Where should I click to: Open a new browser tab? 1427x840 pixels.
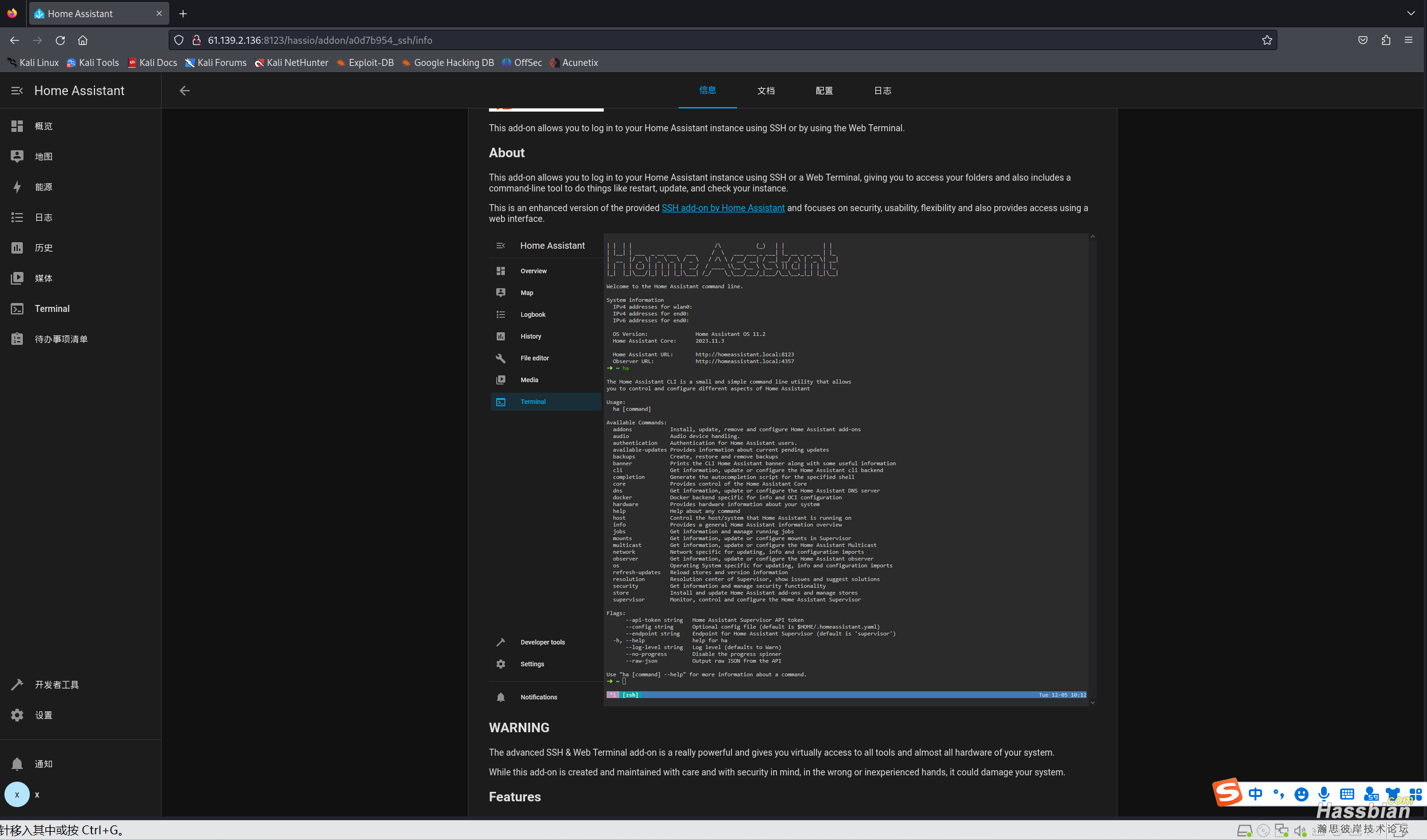tap(183, 13)
